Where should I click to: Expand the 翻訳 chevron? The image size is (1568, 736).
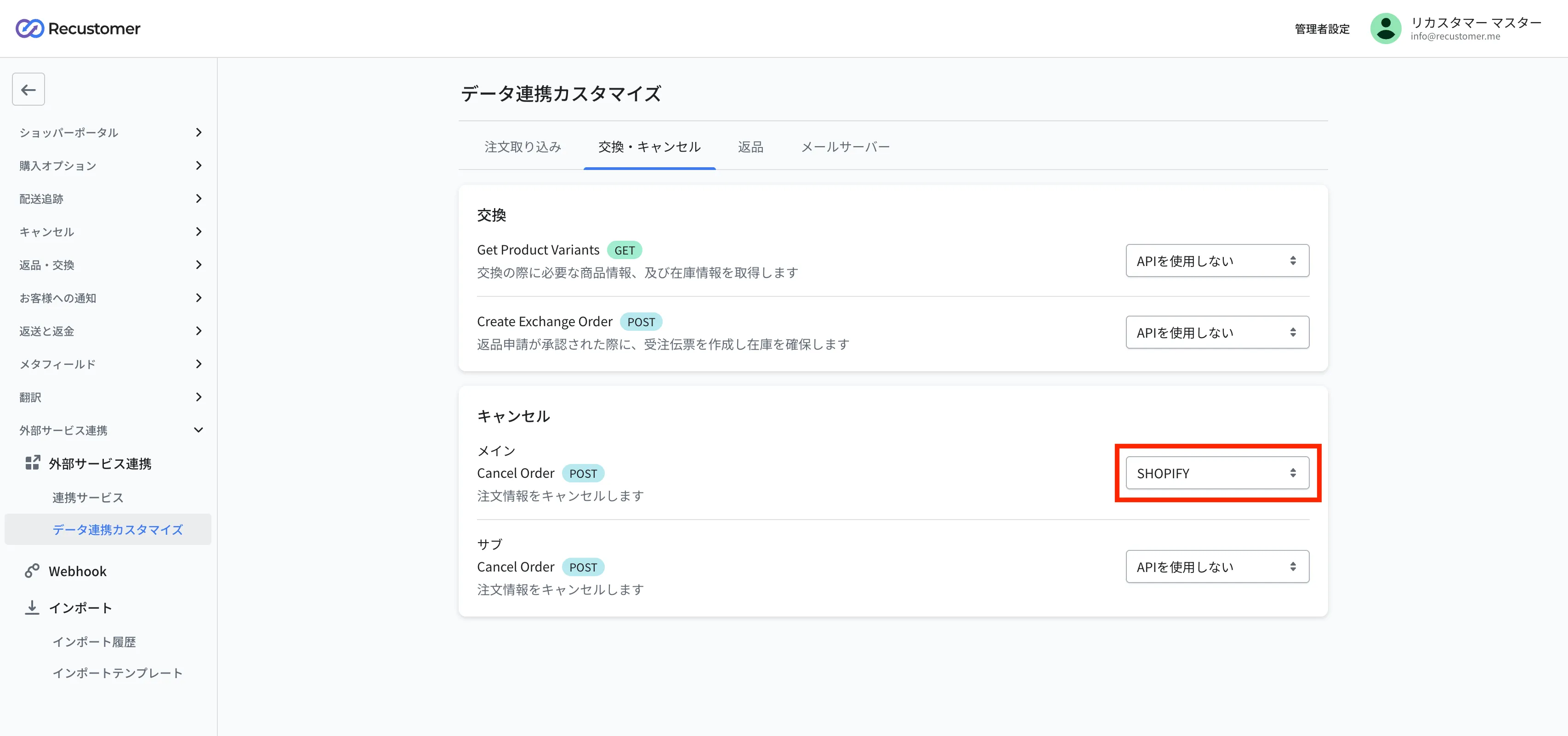point(199,397)
